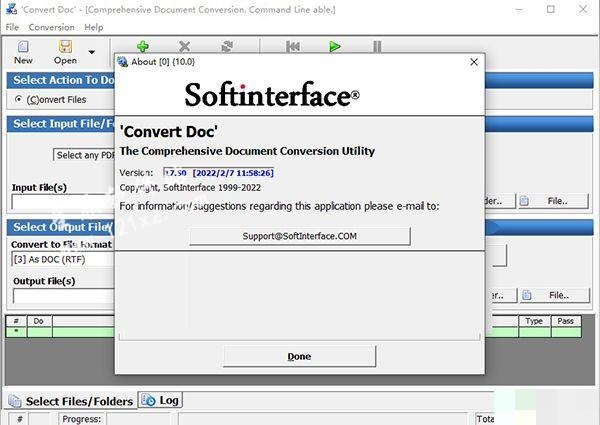Switch to the Log tab
The image size is (600, 425).
(160, 400)
